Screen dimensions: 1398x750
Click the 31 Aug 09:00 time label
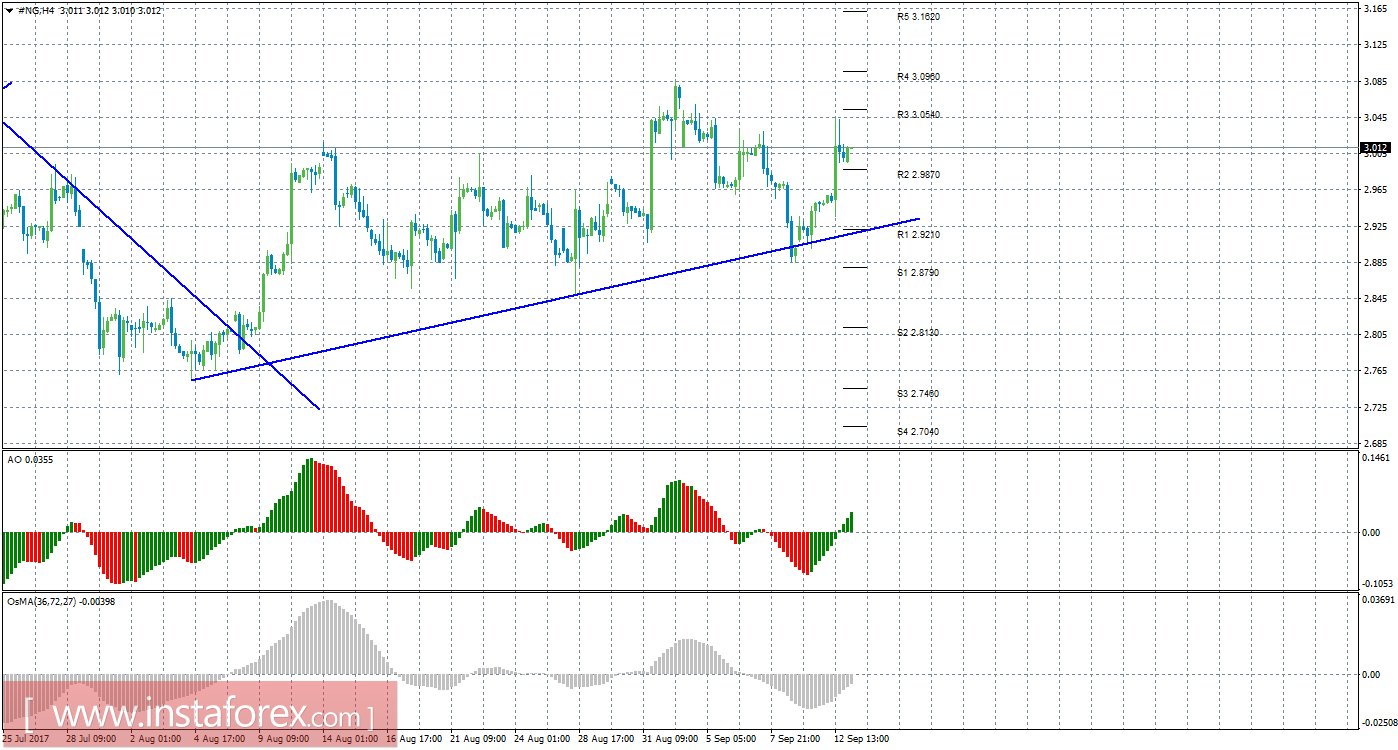point(670,740)
